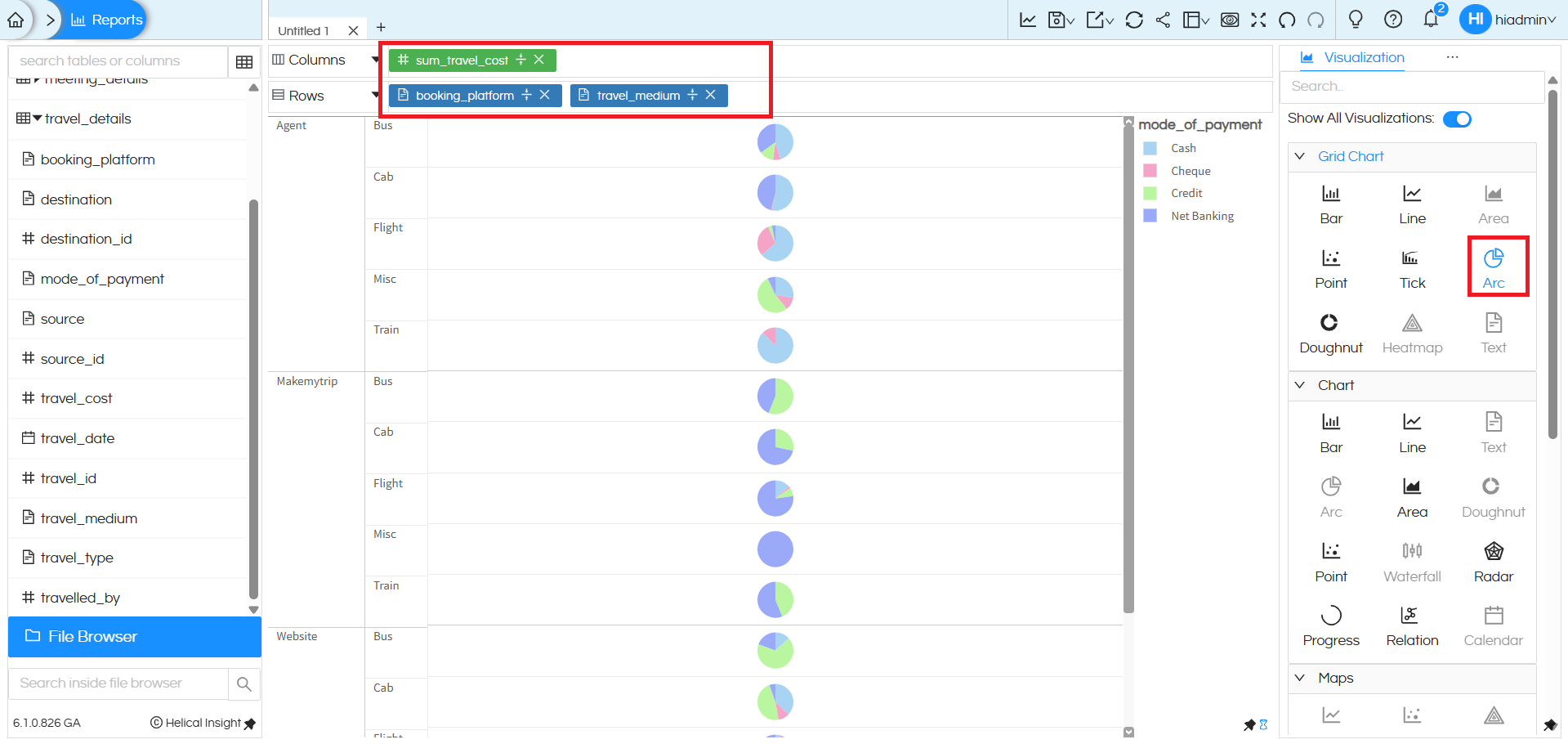Select the Progress chart type
Viewport: 1568px width, 744px height.
tap(1330, 625)
